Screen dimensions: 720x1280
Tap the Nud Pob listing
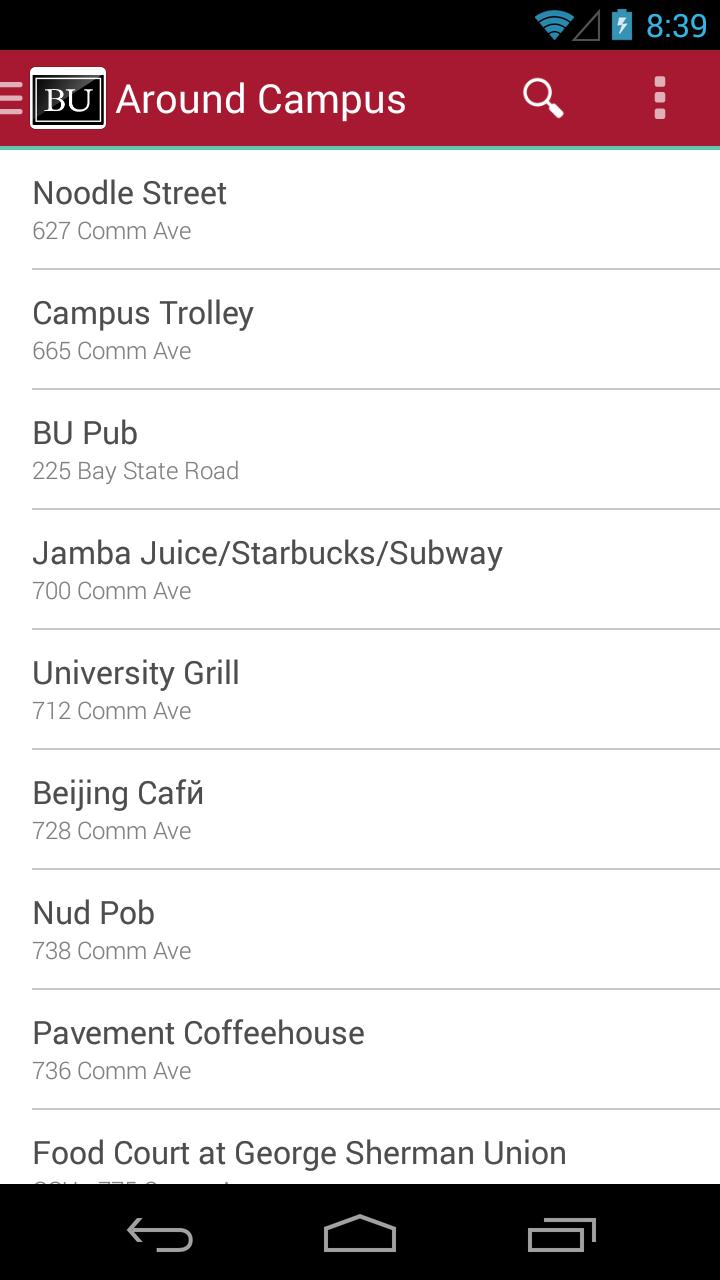point(360,930)
